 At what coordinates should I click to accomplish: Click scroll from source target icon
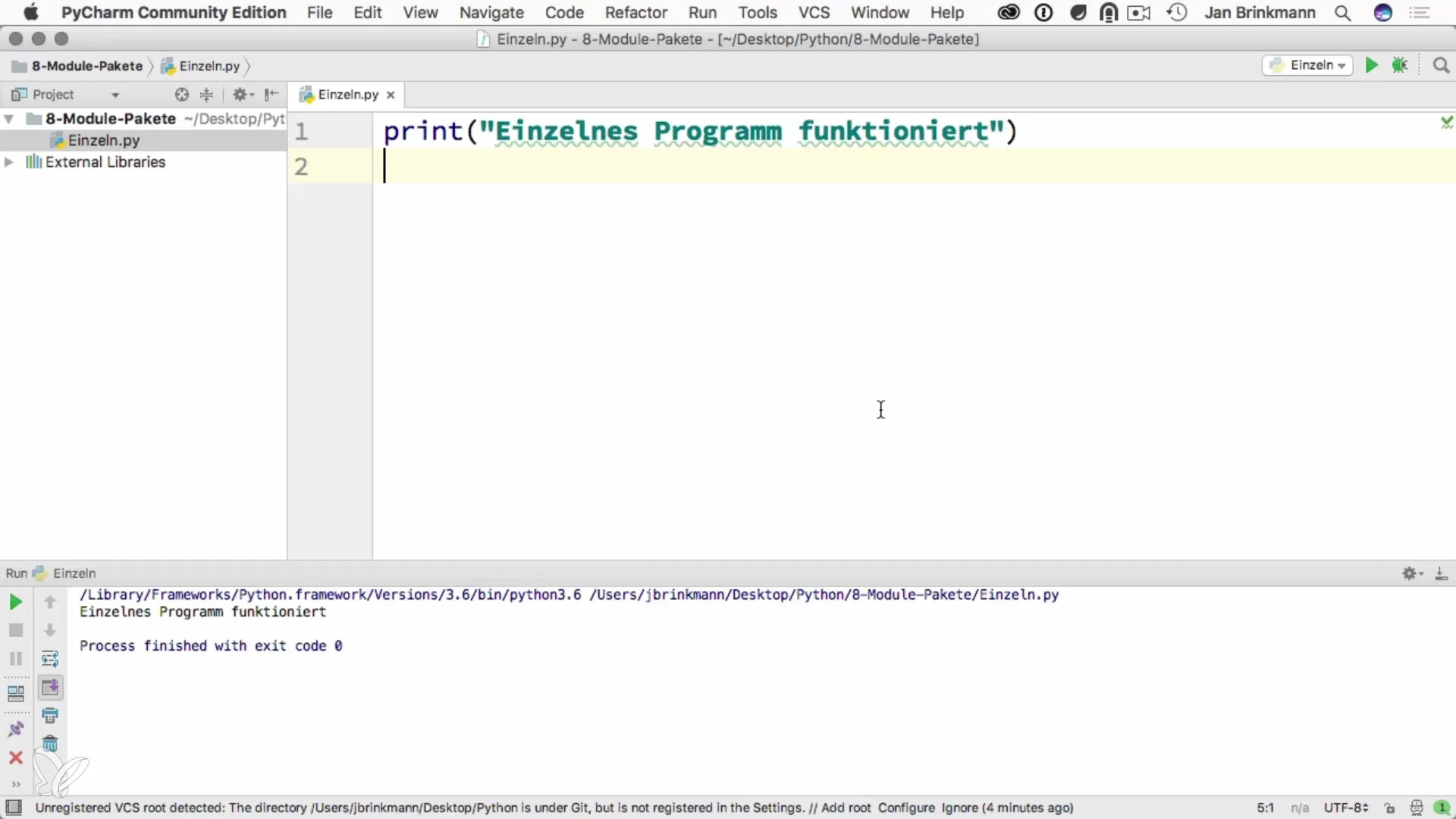pos(181,95)
